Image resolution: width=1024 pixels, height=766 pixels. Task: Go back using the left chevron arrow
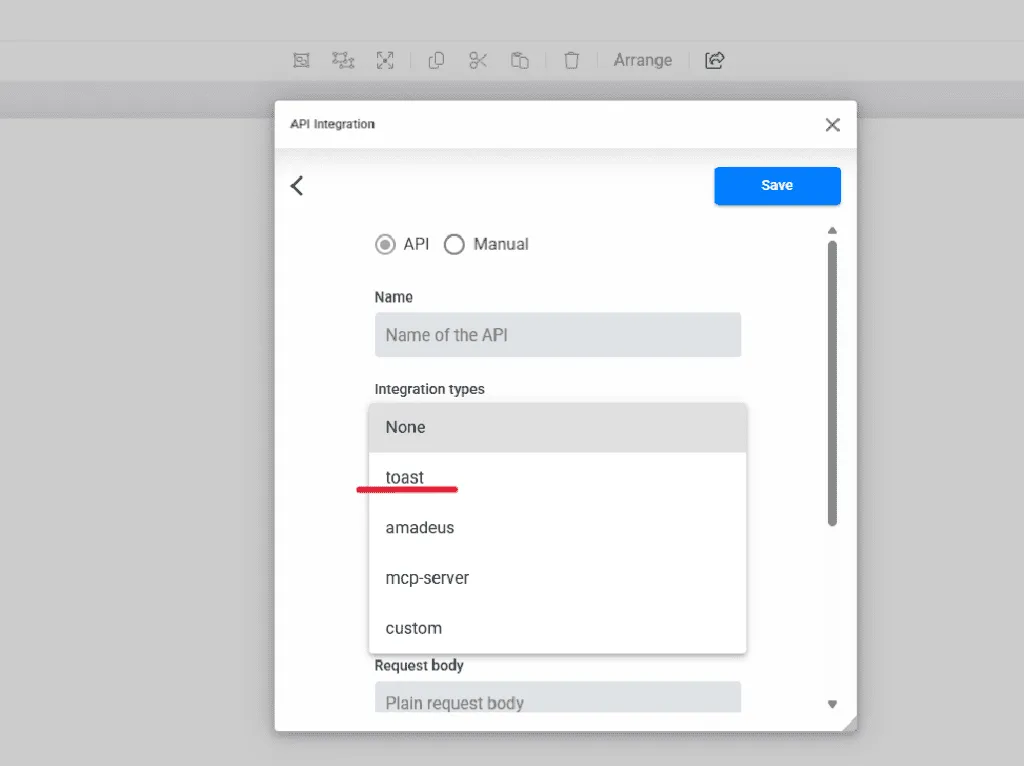click(297, 186)
